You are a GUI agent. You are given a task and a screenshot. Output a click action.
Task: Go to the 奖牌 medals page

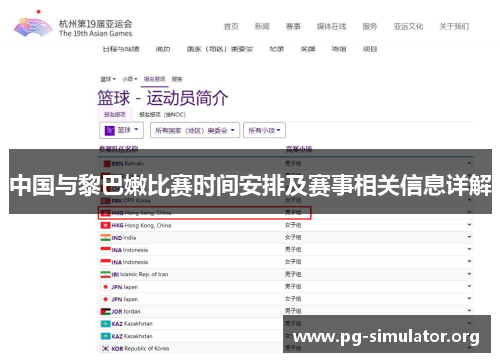click(x=308, y=49)
